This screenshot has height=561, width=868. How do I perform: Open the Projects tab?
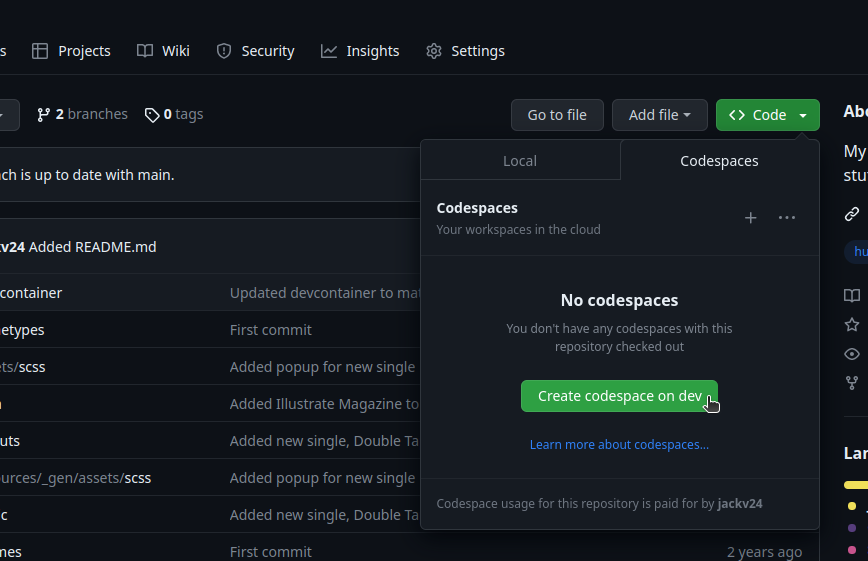(x=71, y=51)
